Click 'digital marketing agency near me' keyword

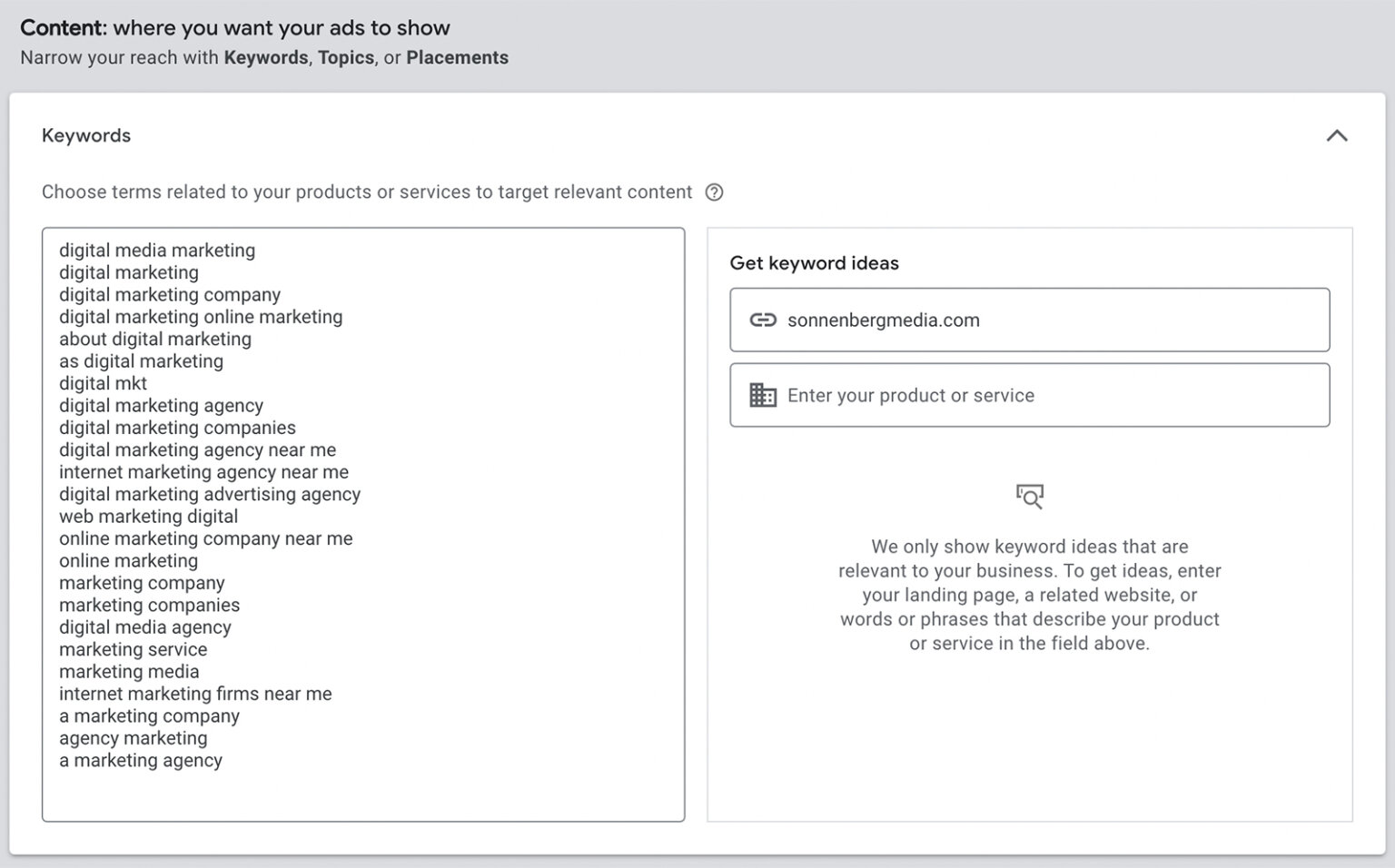(x=197, y=450)
